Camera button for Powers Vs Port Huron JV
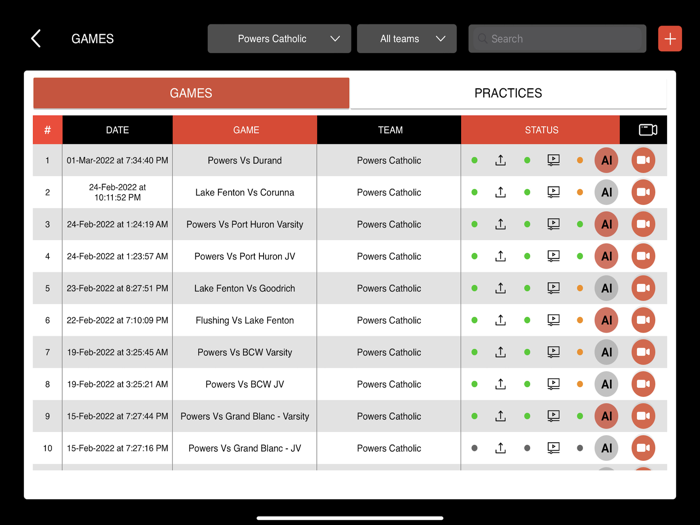The width and height of the screenshot is (700, 525). 643,256
